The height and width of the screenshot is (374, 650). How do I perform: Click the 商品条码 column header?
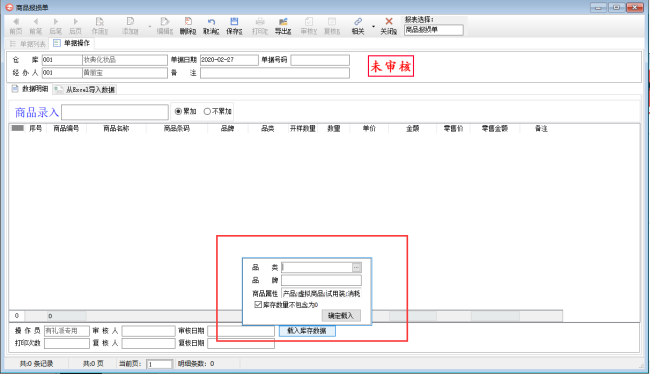tap(177, 129)
